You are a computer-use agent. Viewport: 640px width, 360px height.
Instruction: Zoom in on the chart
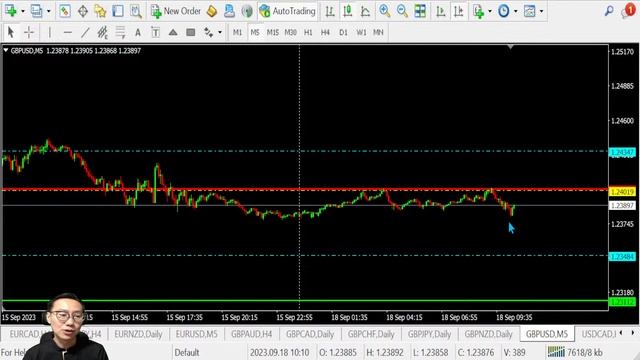[x=384, y=11]
